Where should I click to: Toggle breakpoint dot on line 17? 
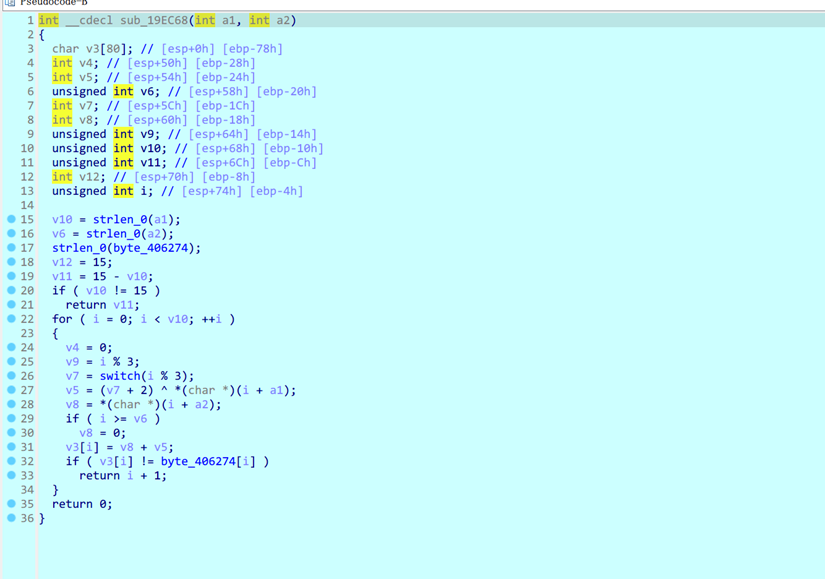12,247
